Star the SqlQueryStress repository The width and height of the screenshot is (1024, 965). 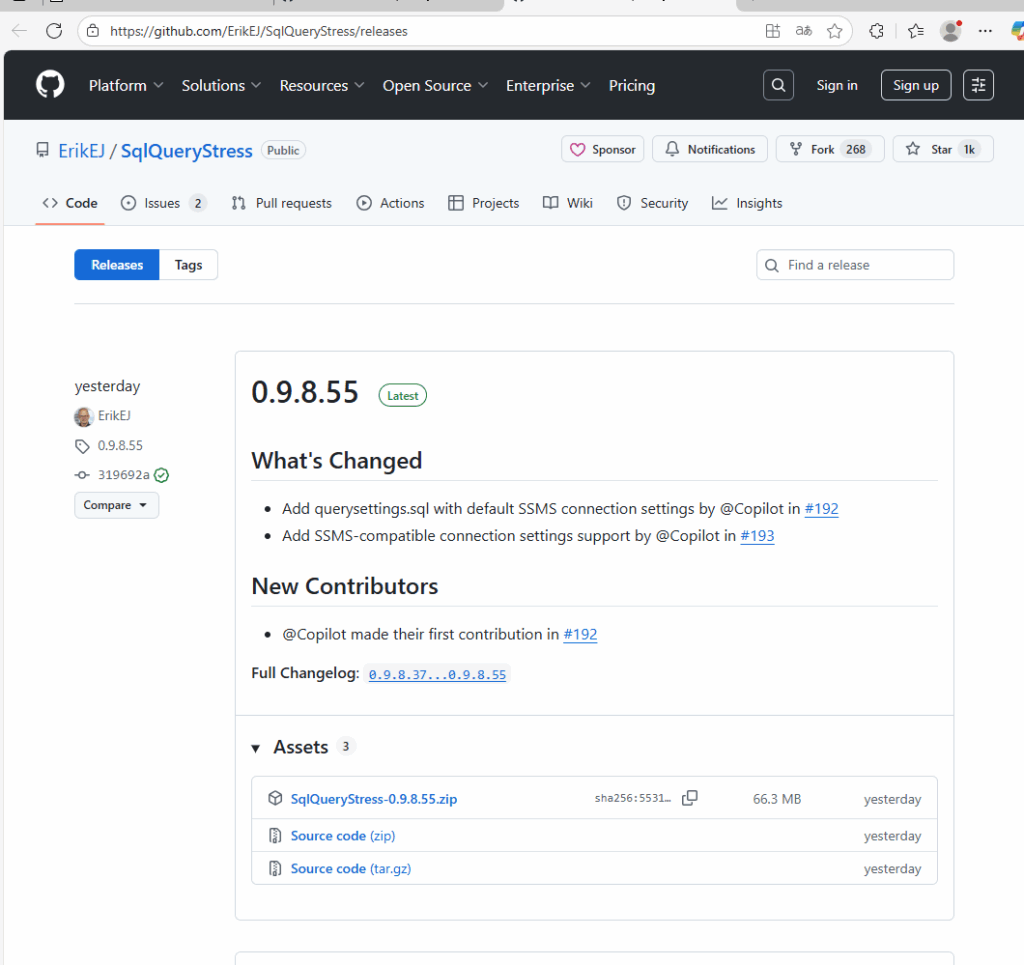(930, 149)
